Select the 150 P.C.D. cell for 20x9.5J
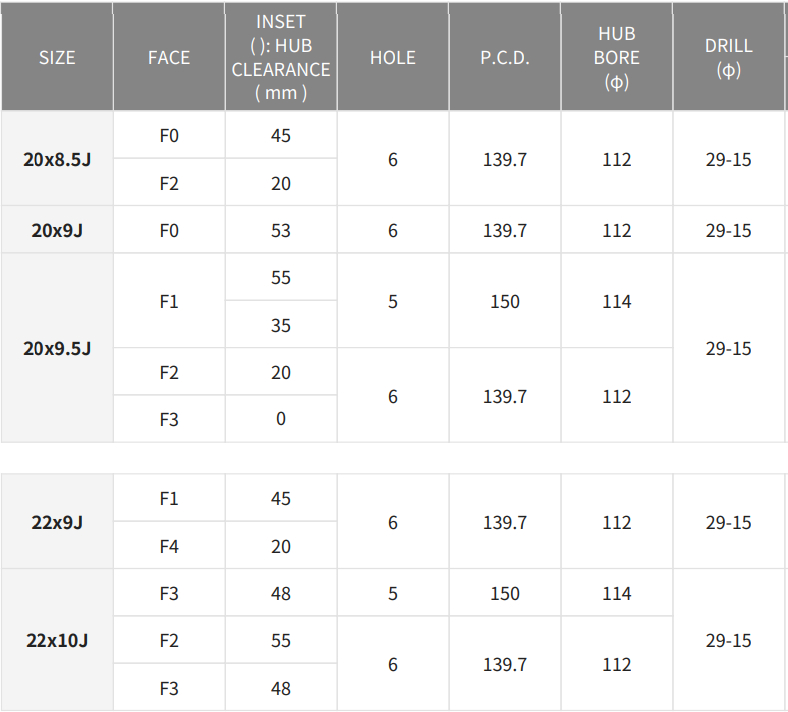 (x=505, y=301)
